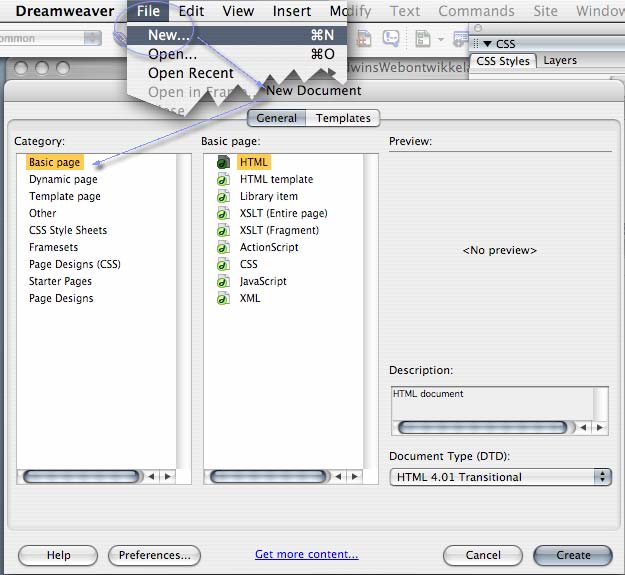Screen dimensions: 625x575
Task: Click the HTML template file icon
Action: point(223,179)
